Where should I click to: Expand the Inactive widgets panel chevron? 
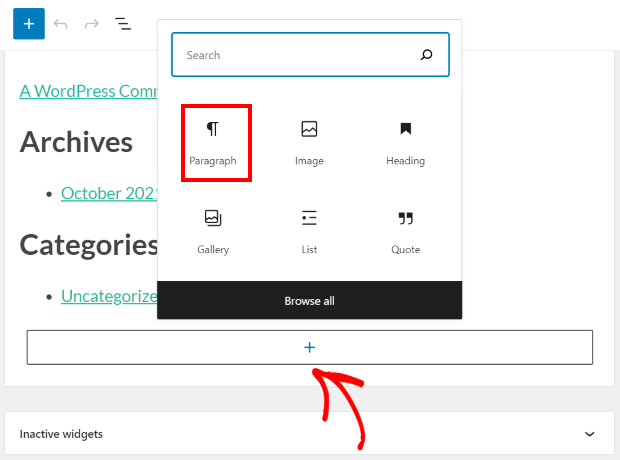coord(590,434)
